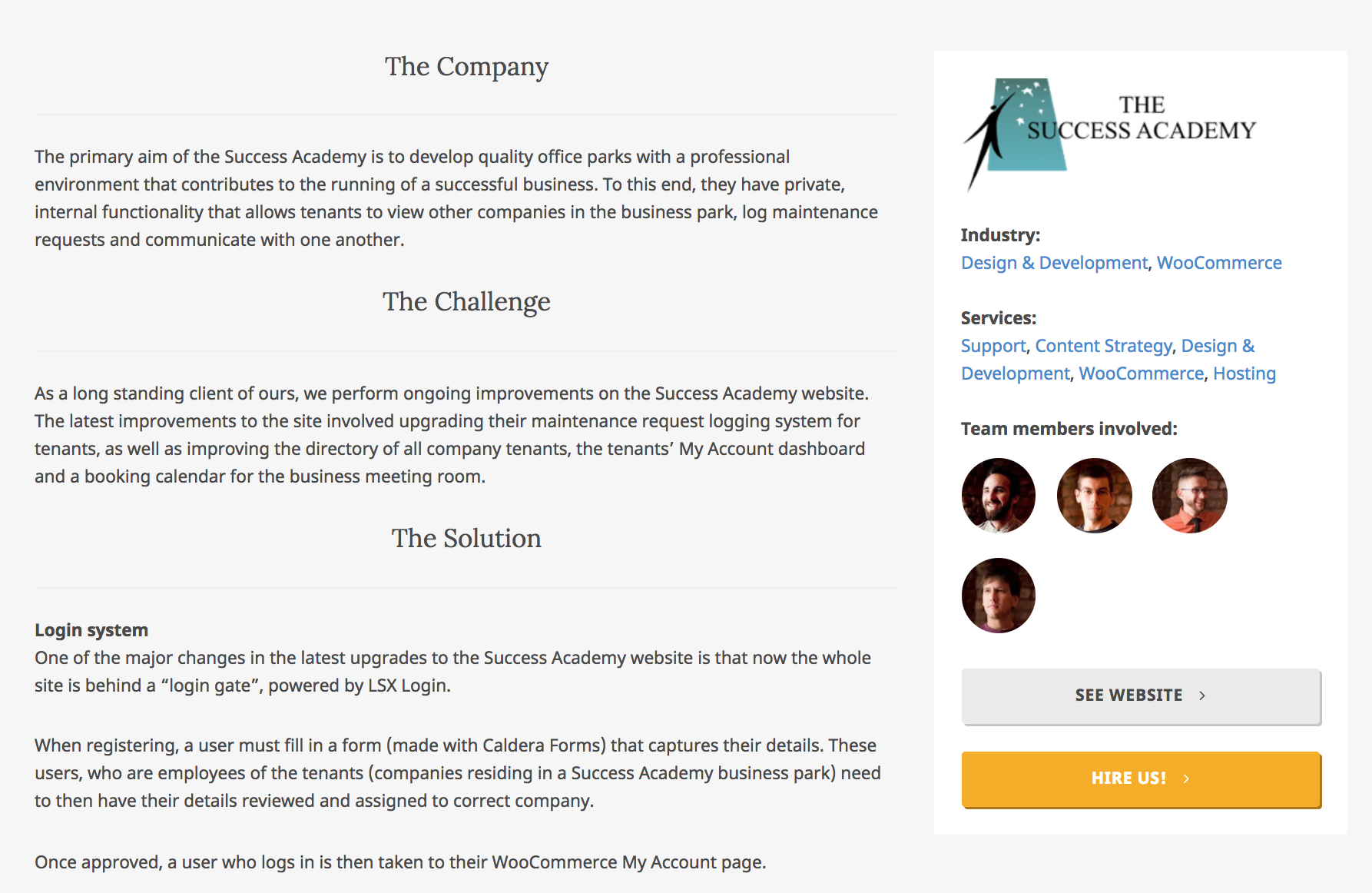Click team member wearing glasses and tie
The height and width of the screenshot is (893, 1372).
1189,496
